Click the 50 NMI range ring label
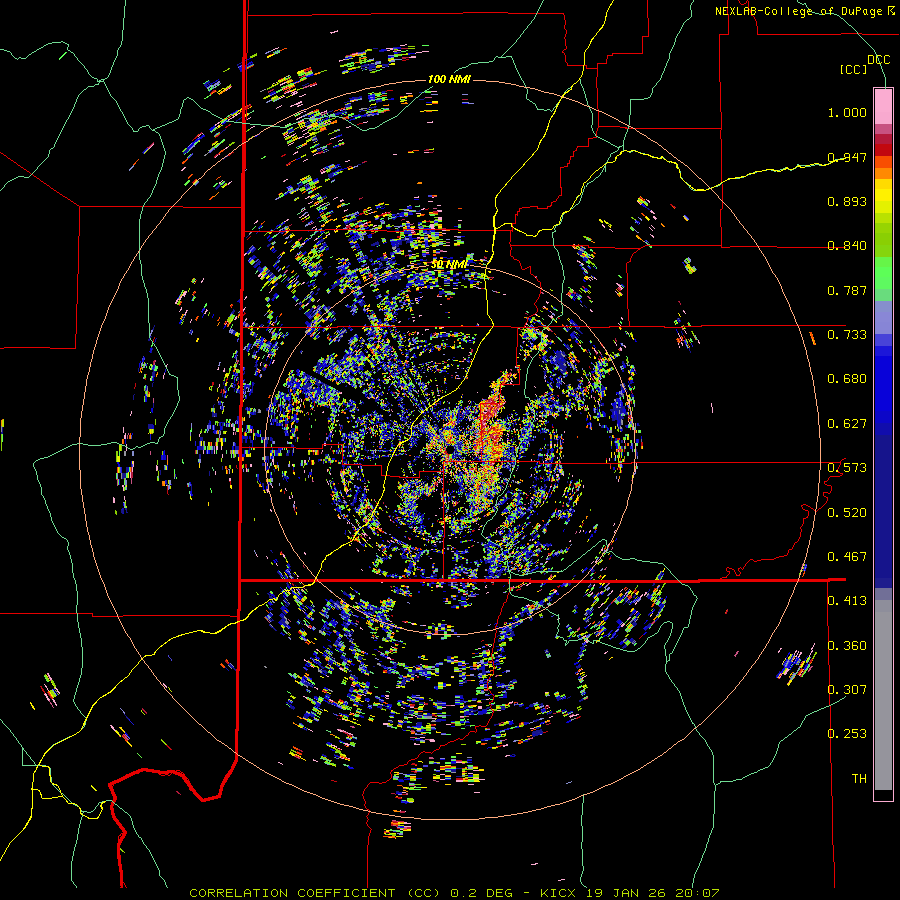 pyautogui.click(x=449, y=265)
